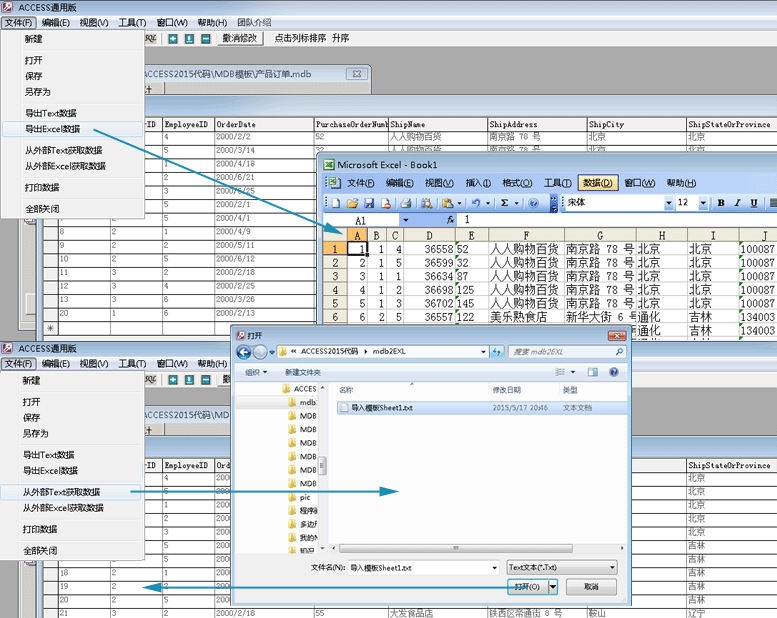777x618 pixels.
Task: Click Paste clipboard icon in Excel toolbar
Action: (448, 203)
